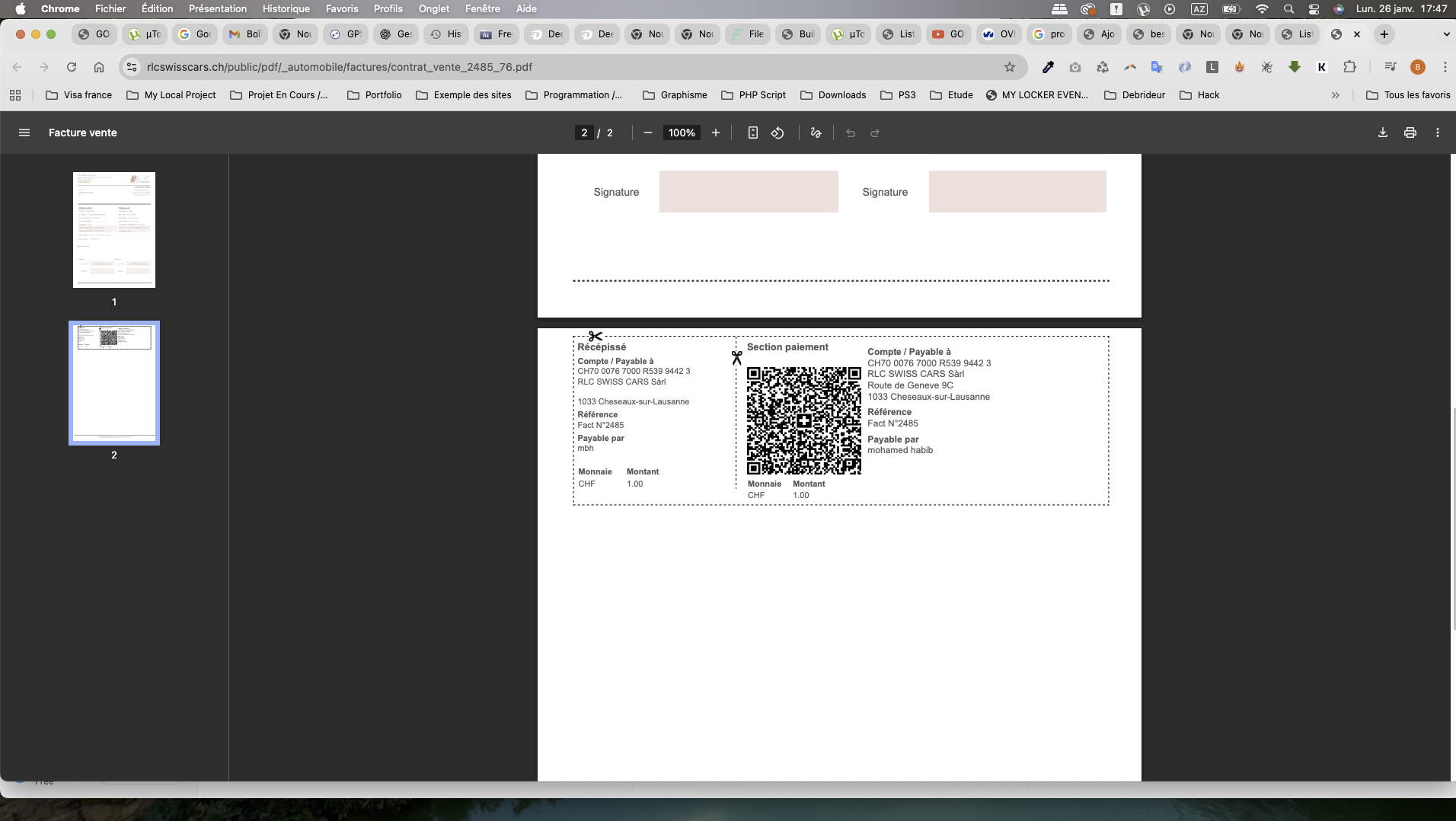Zoom out of the PDF

(647, 133)
